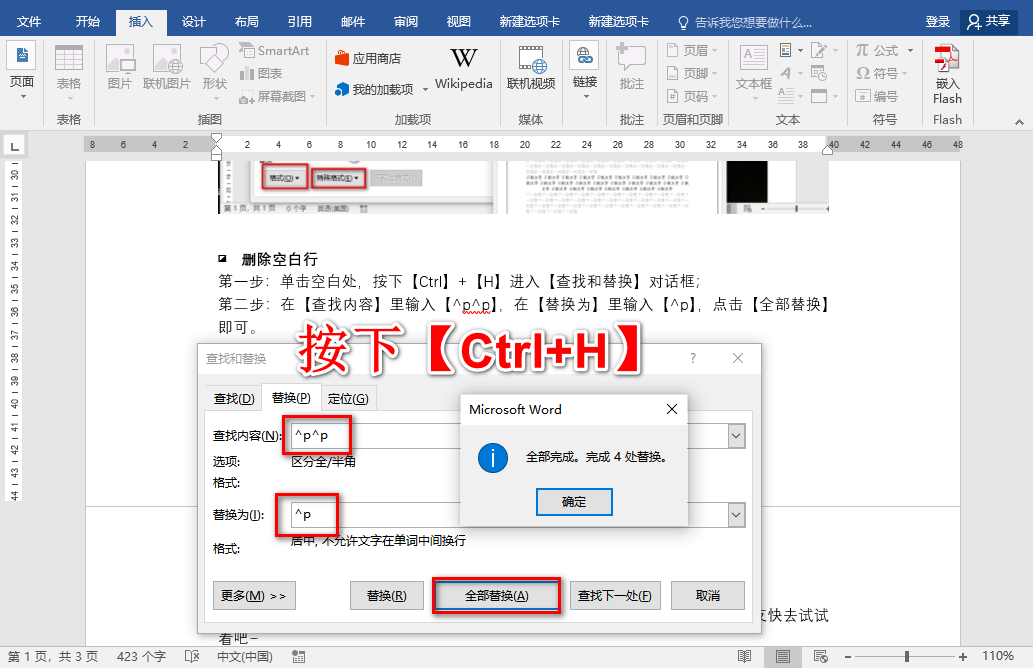Viewport: 1033px width, 668px height.
Task: Open the 视图 ribbon tab
Action: tap(459, 22)
